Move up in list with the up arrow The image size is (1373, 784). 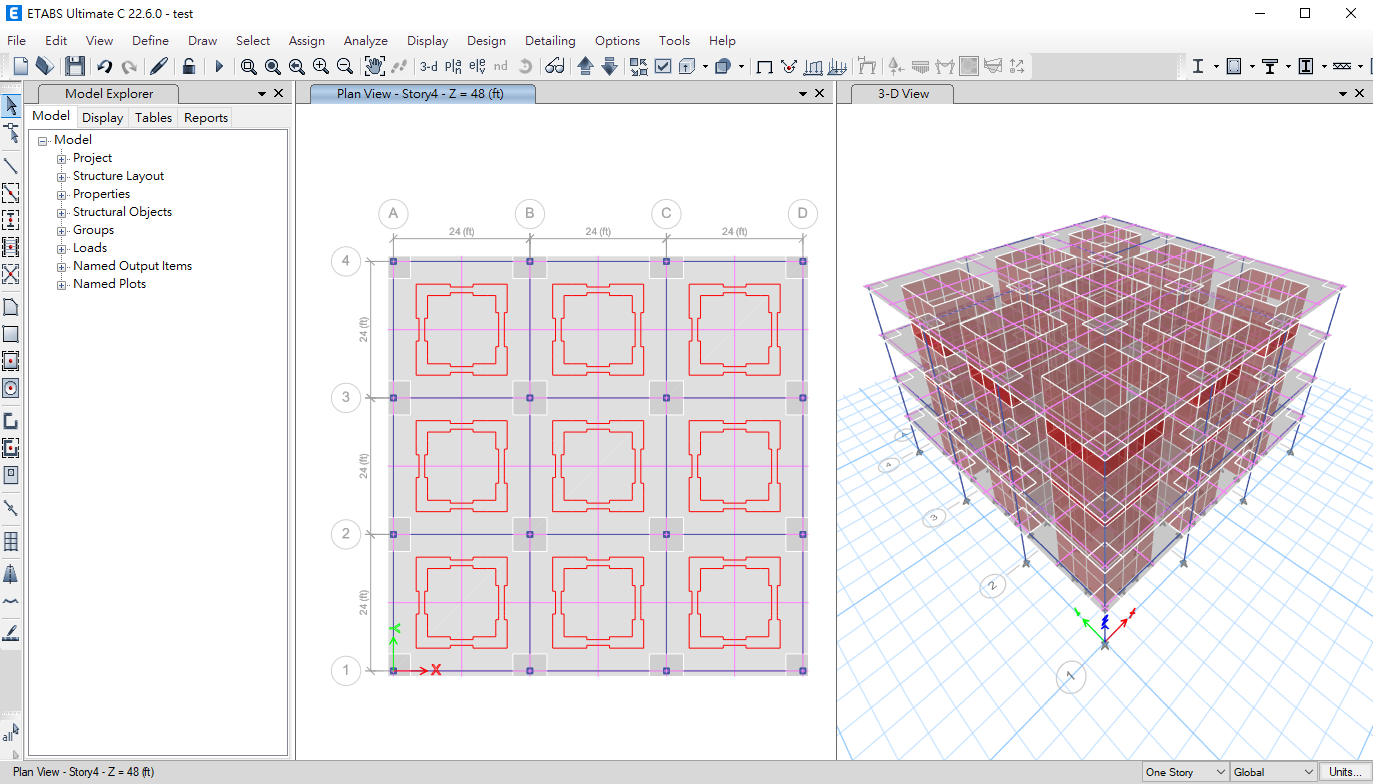585,66
